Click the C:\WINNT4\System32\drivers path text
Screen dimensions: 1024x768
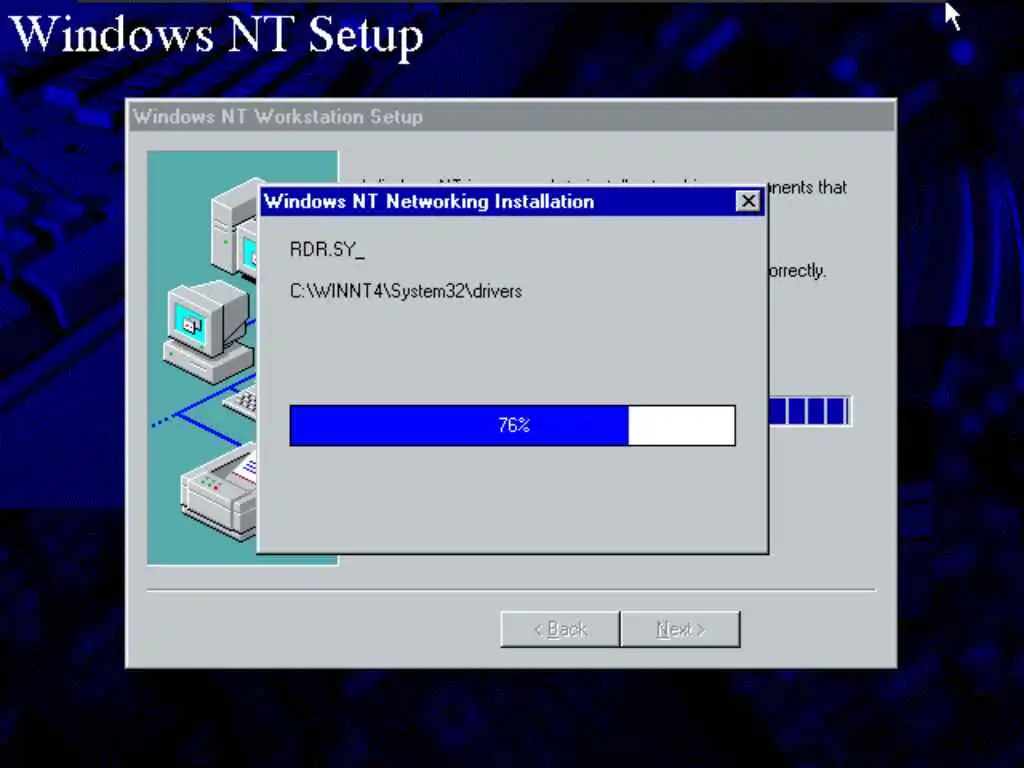[406, 291]
